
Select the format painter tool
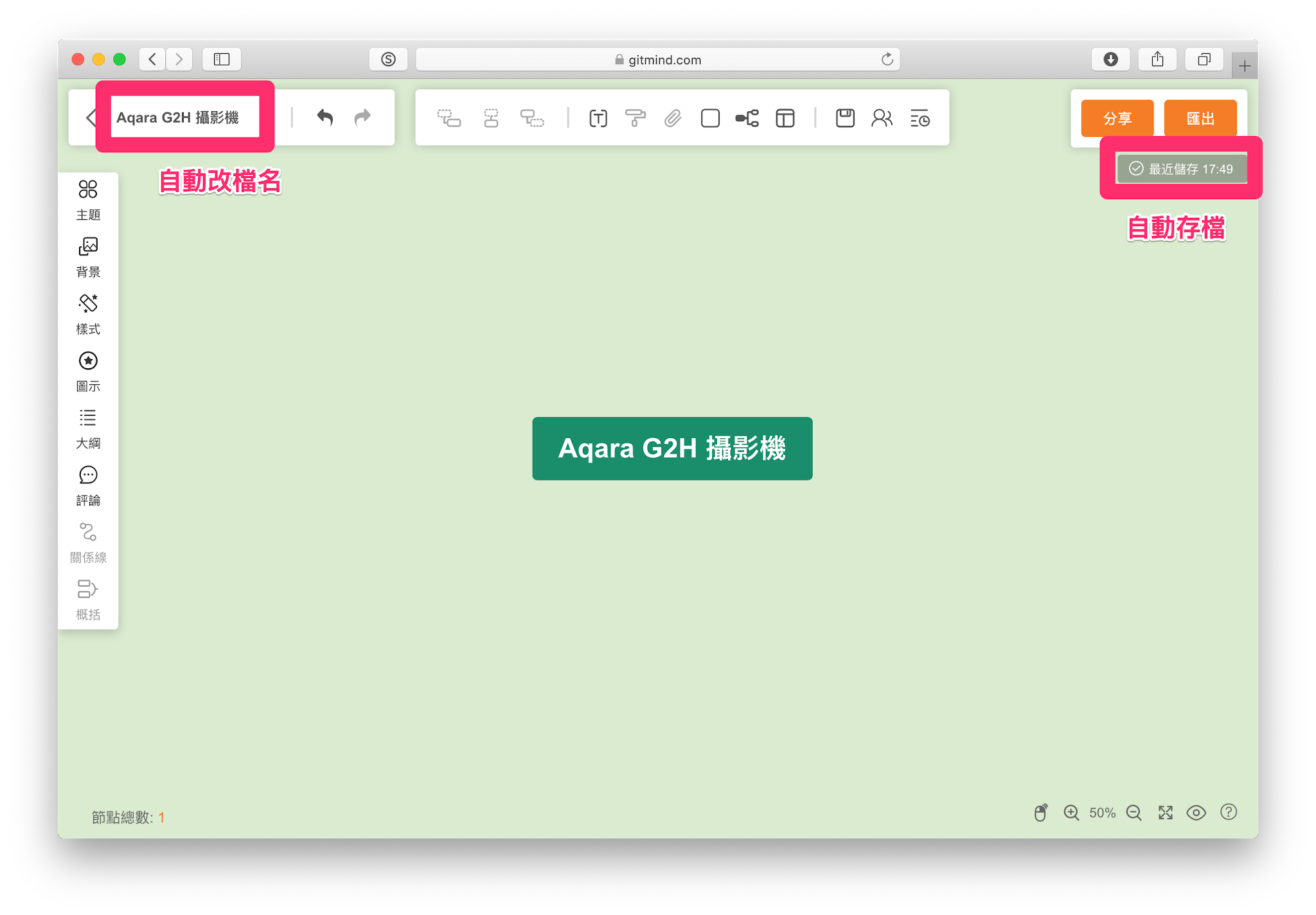[636, 118]
